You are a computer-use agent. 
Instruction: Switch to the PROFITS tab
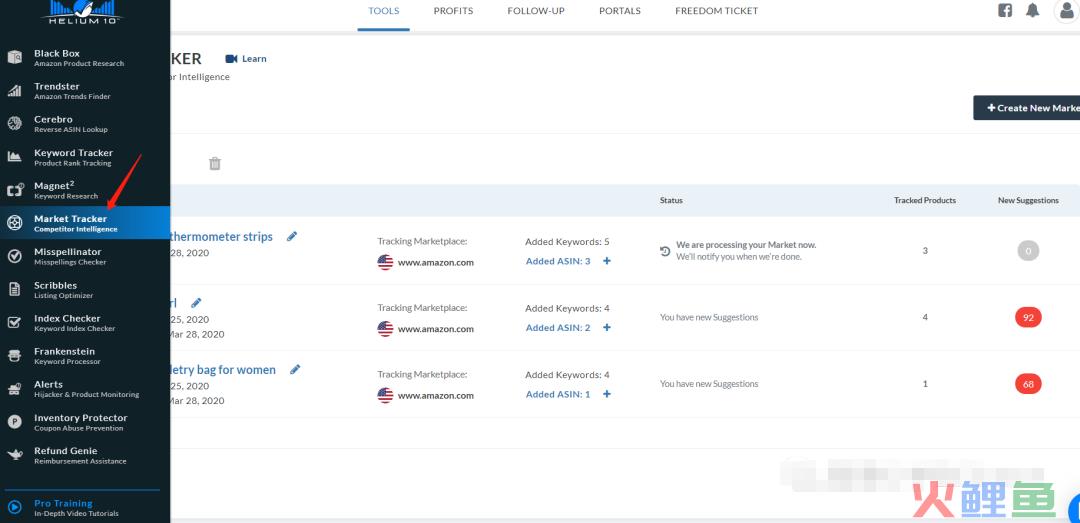coord(453,11)
